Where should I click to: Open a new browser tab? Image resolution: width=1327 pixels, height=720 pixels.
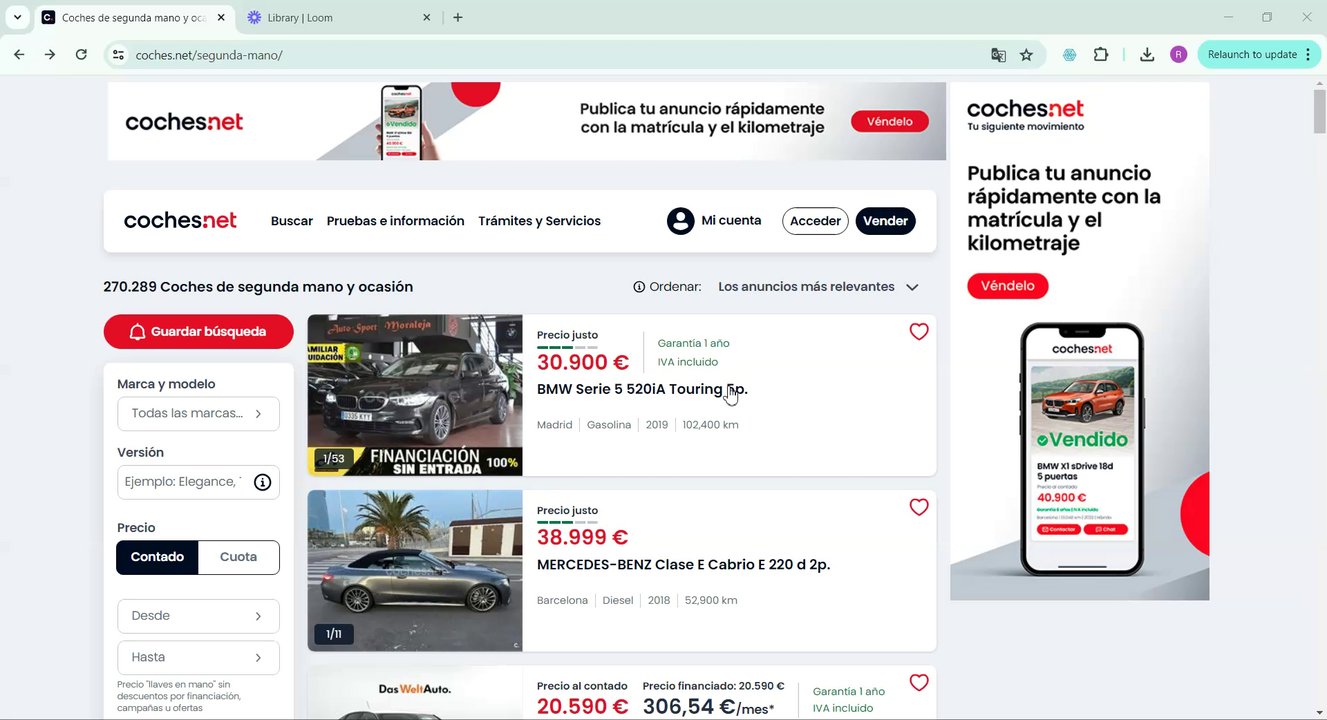click(x=458, y=17)
